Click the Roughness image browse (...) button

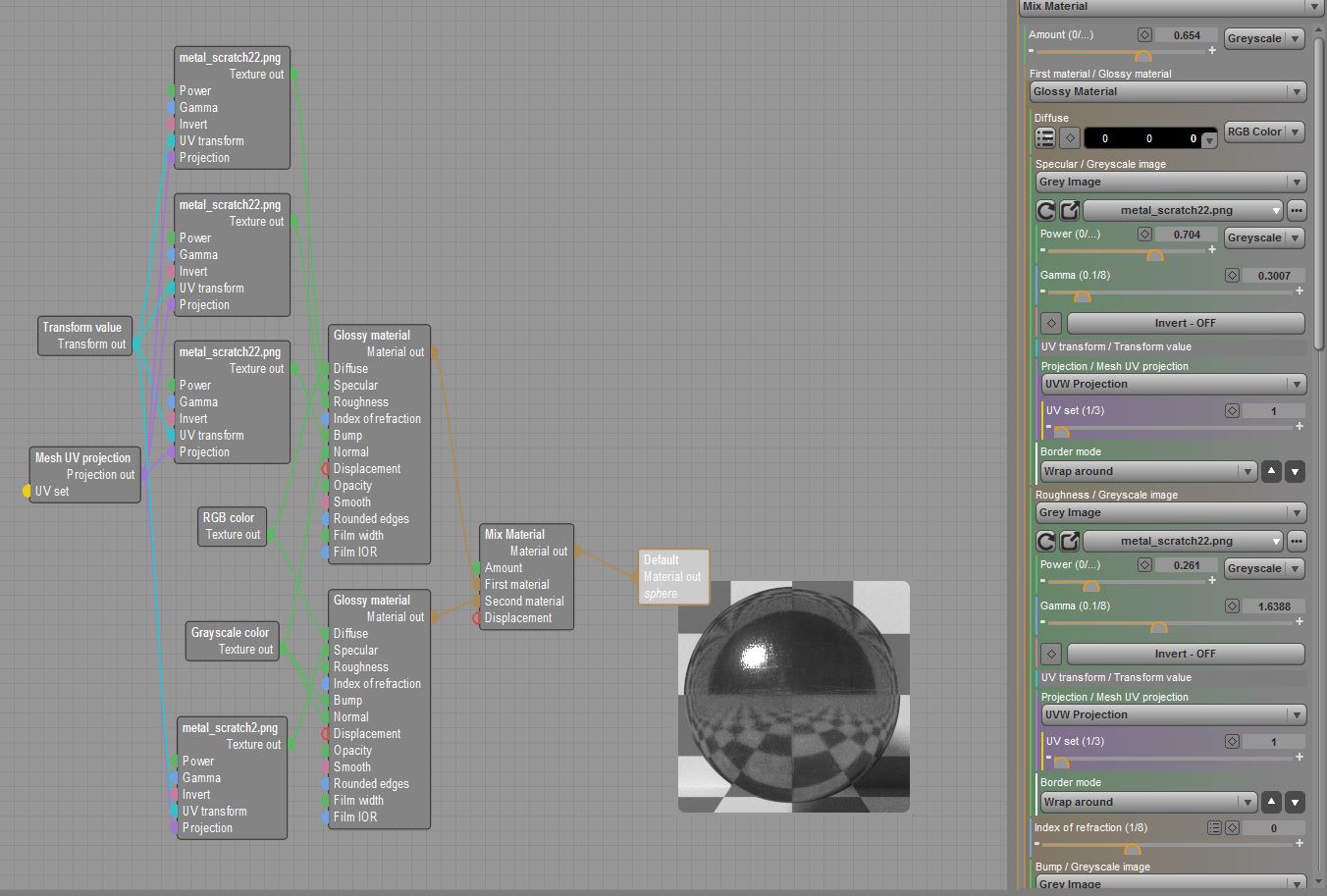pos(1297,541)
